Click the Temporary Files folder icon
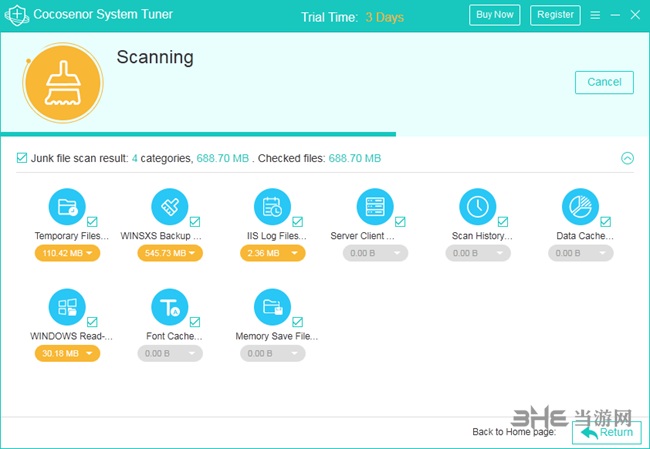The image size is (650, 449). click(x=67, y=206)
